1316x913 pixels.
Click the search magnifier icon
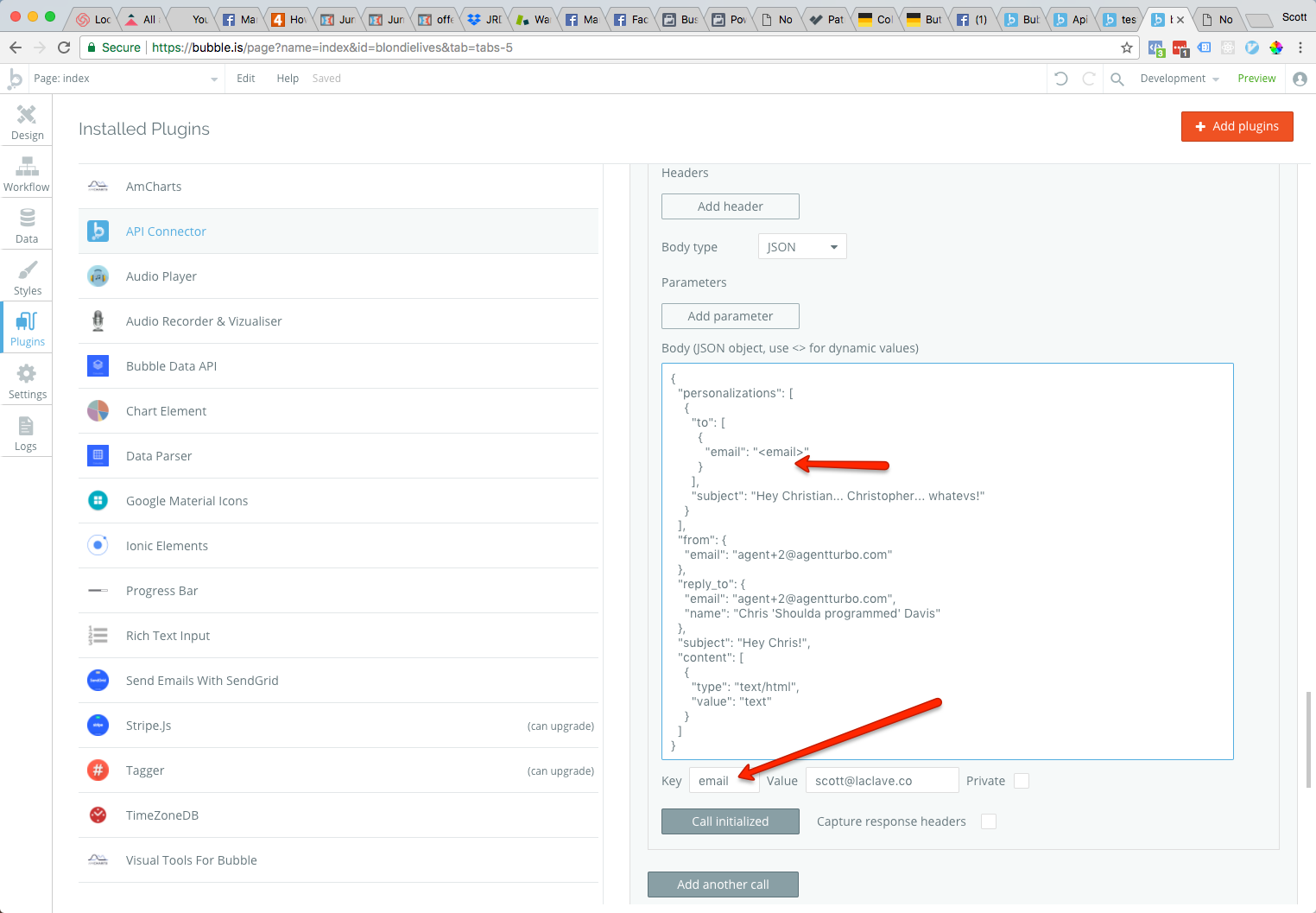point(1117,79)
